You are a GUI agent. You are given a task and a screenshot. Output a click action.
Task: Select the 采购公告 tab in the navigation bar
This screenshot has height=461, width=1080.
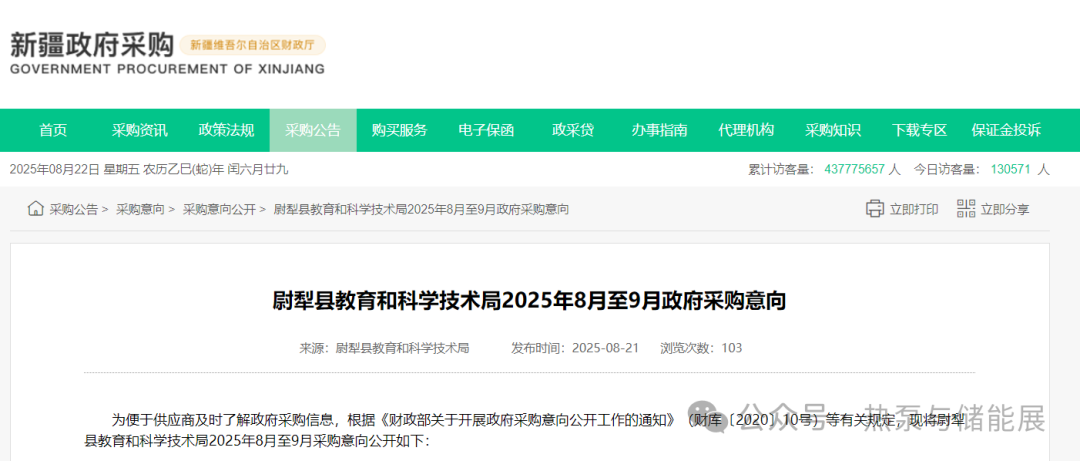click(x=313, y=130)
